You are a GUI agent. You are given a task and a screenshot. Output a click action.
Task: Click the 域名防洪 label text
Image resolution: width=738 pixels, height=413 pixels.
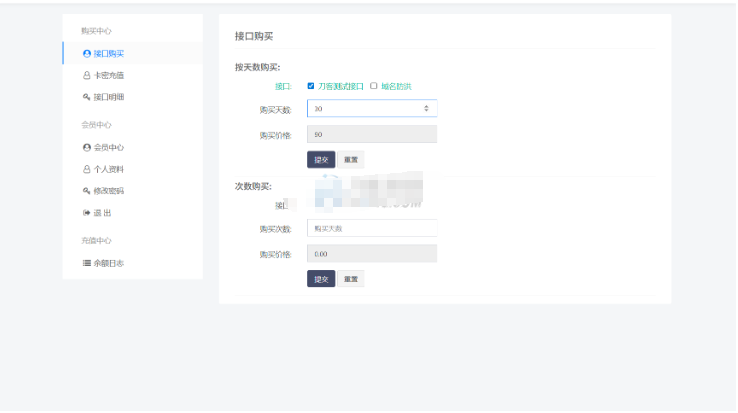[x=396, y=86]
